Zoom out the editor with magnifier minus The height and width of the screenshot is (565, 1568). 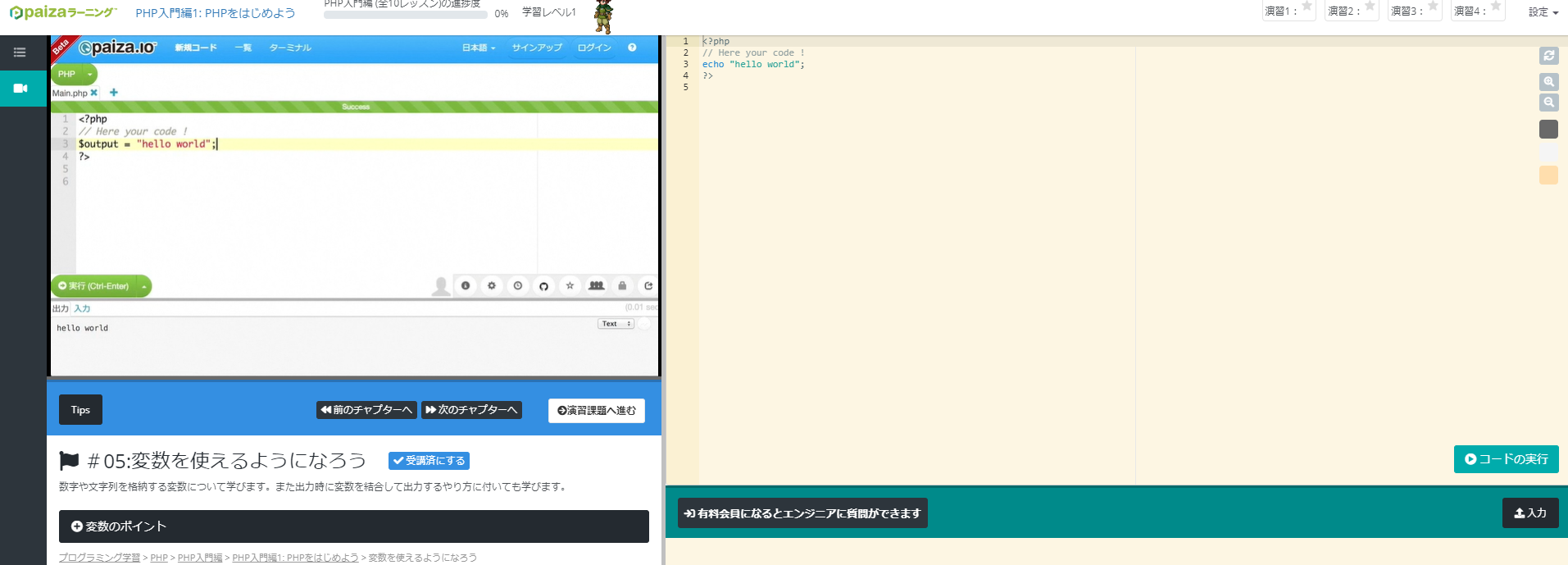(x=1548, y=103)
